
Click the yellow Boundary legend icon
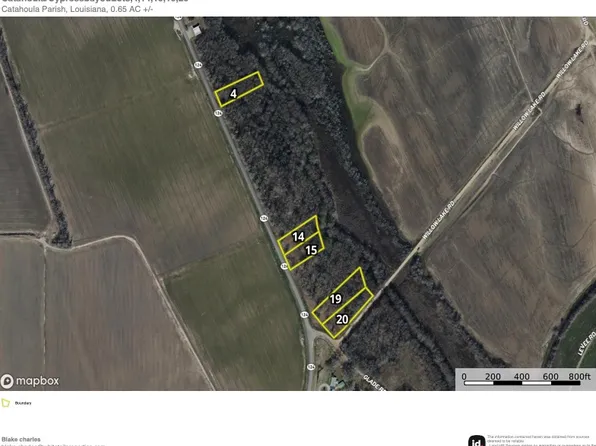(5, 403)
